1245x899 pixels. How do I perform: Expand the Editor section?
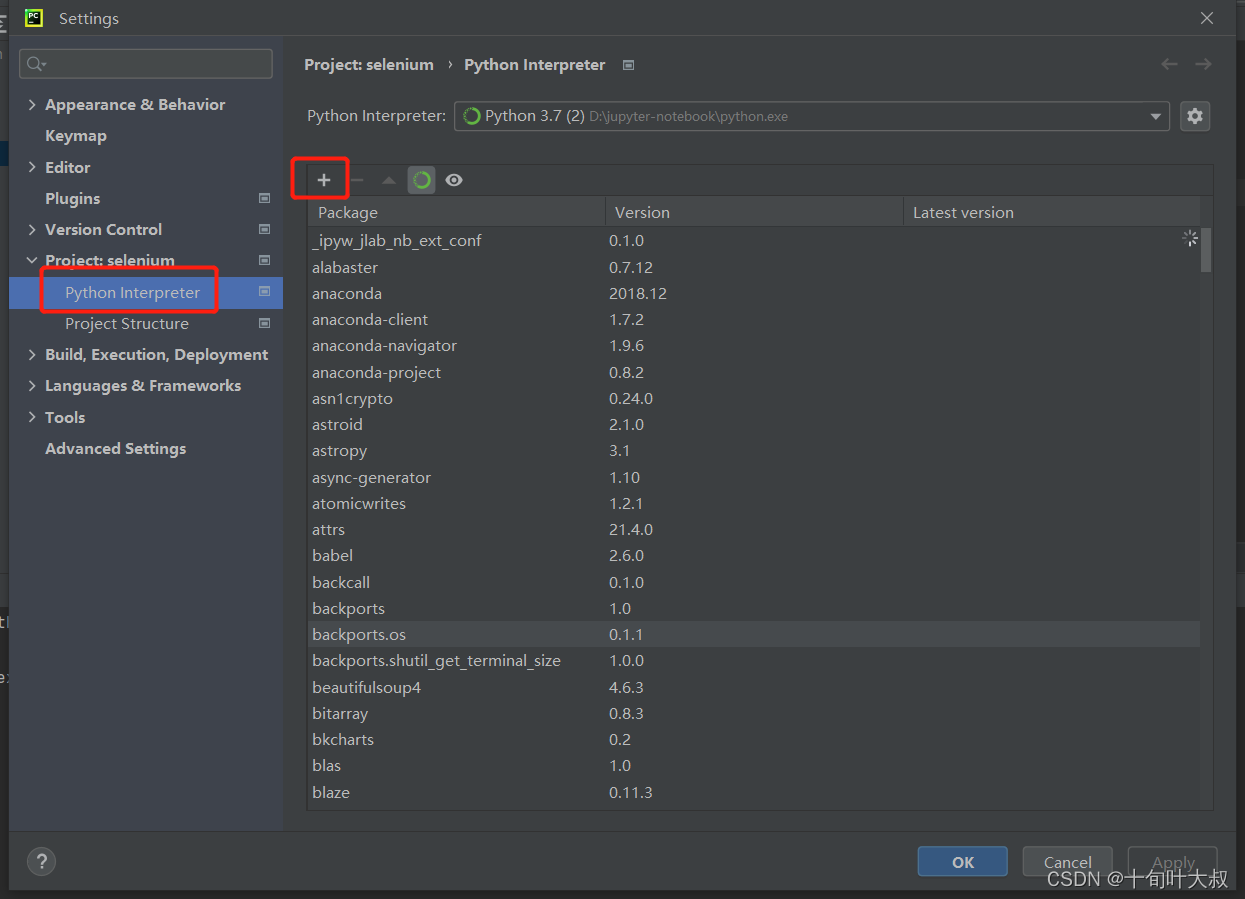coord(32,167)
